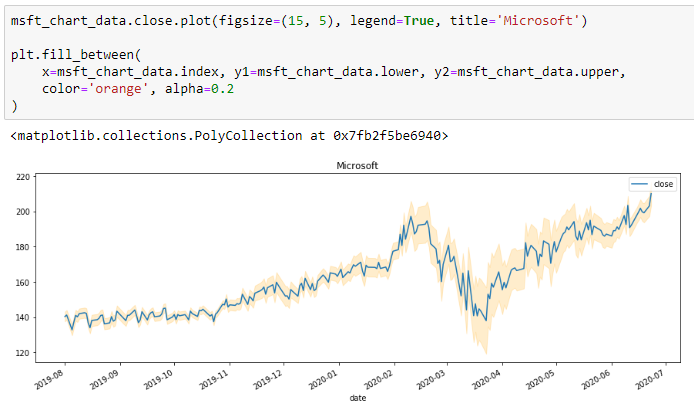This screenshot has width=694, height=409.
Task: Click the y-axis label 180
Action: [23, 247]
